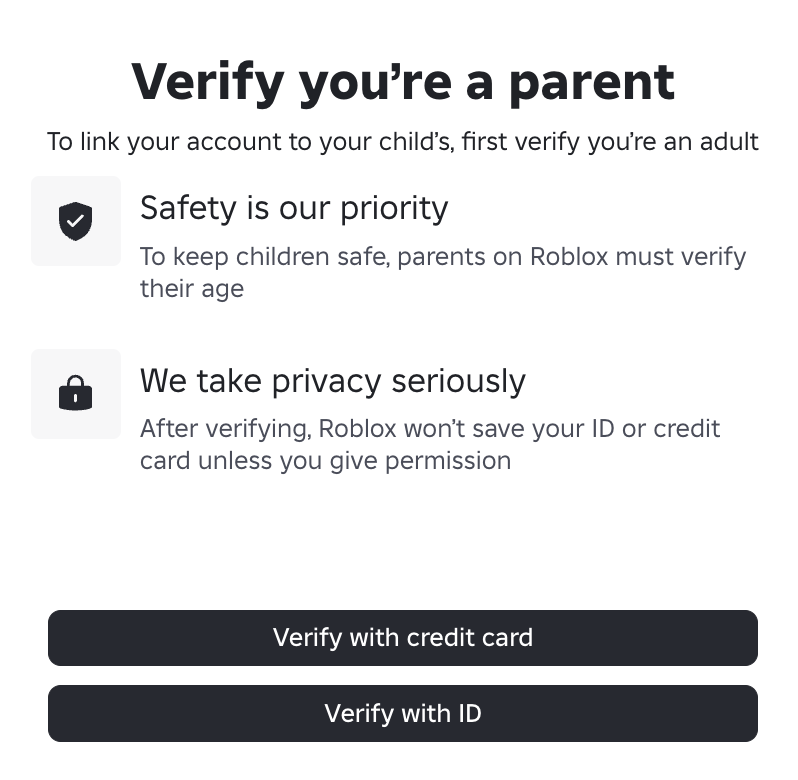
Task: Click "After verifying" in the privacy description
Action: 225,429
